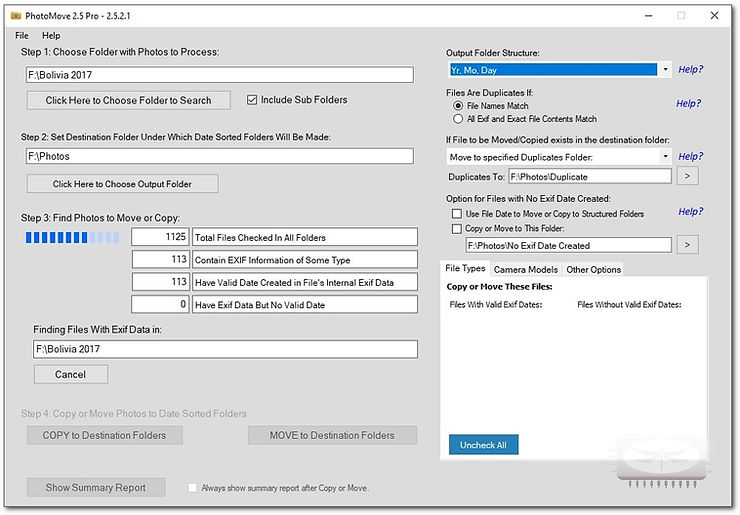Viewport: 740px width, 515px height.
Task: Cancel the photo search
Action: [71, 374]
